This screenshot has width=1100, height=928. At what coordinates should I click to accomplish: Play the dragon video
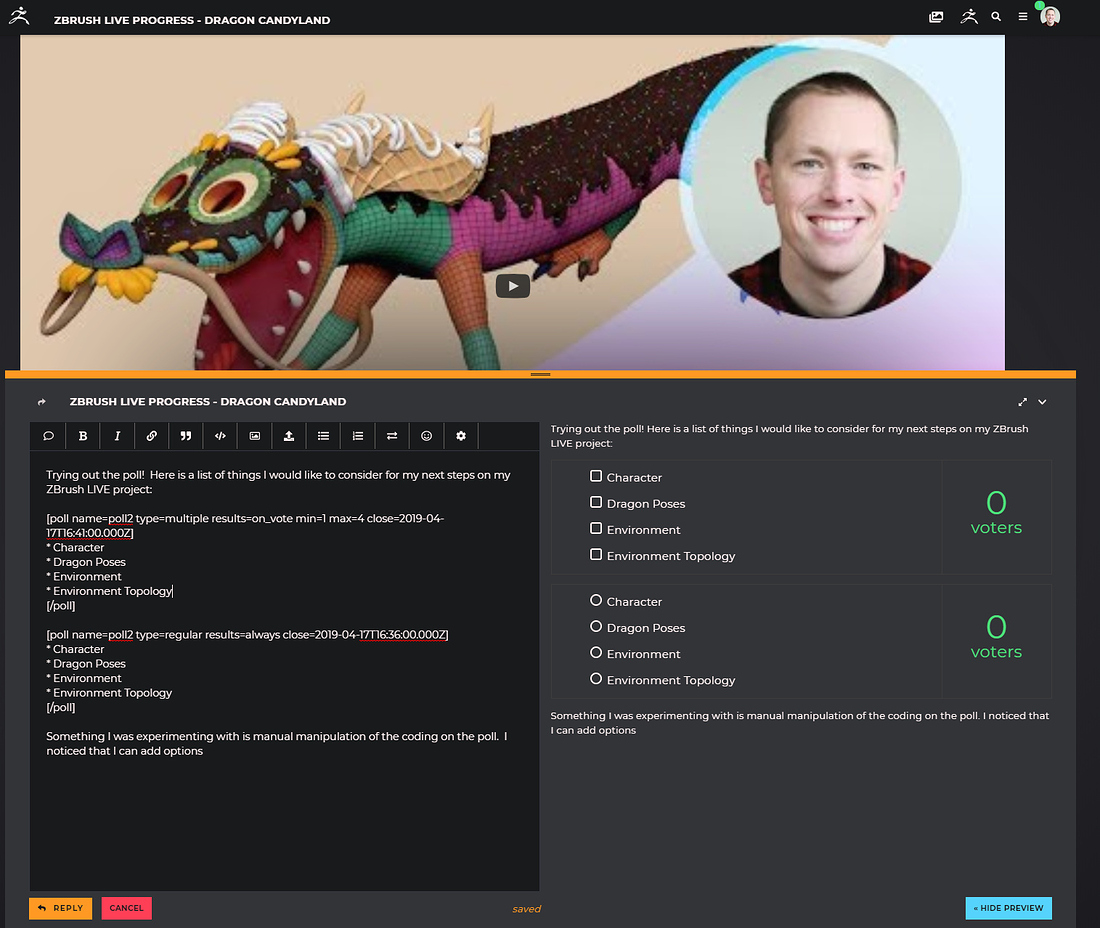(513, 286)
